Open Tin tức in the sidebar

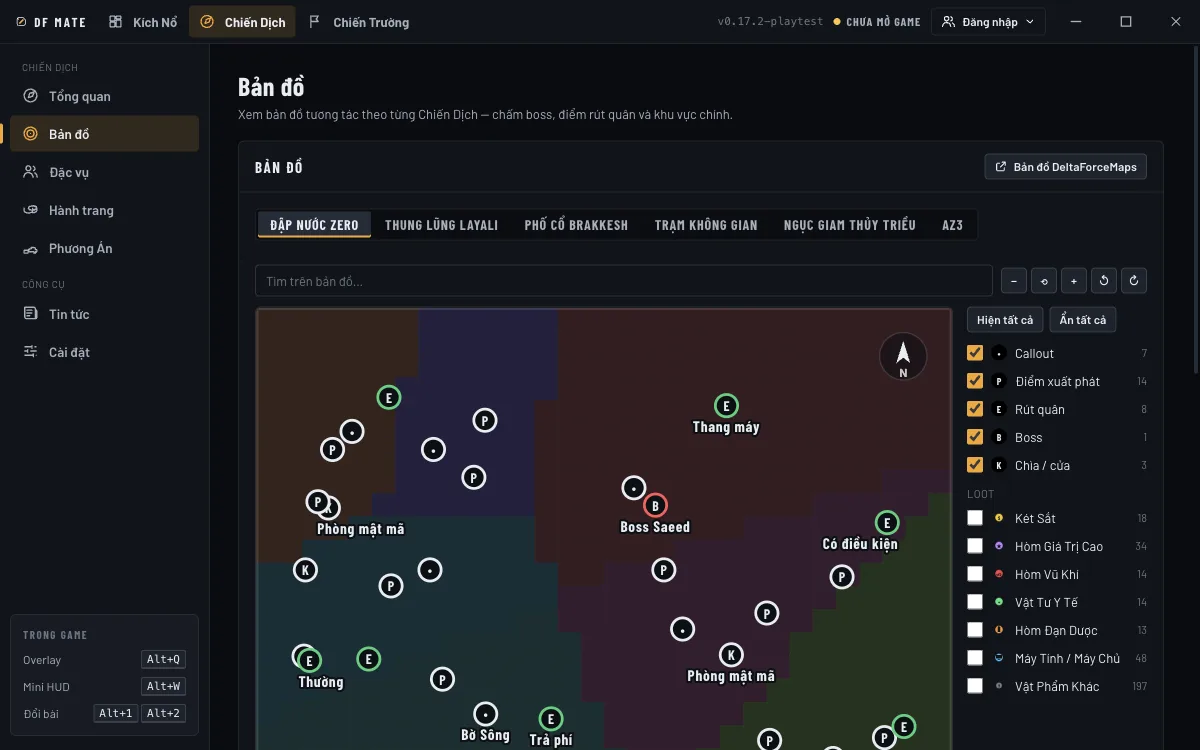click(x=104, y=314)
